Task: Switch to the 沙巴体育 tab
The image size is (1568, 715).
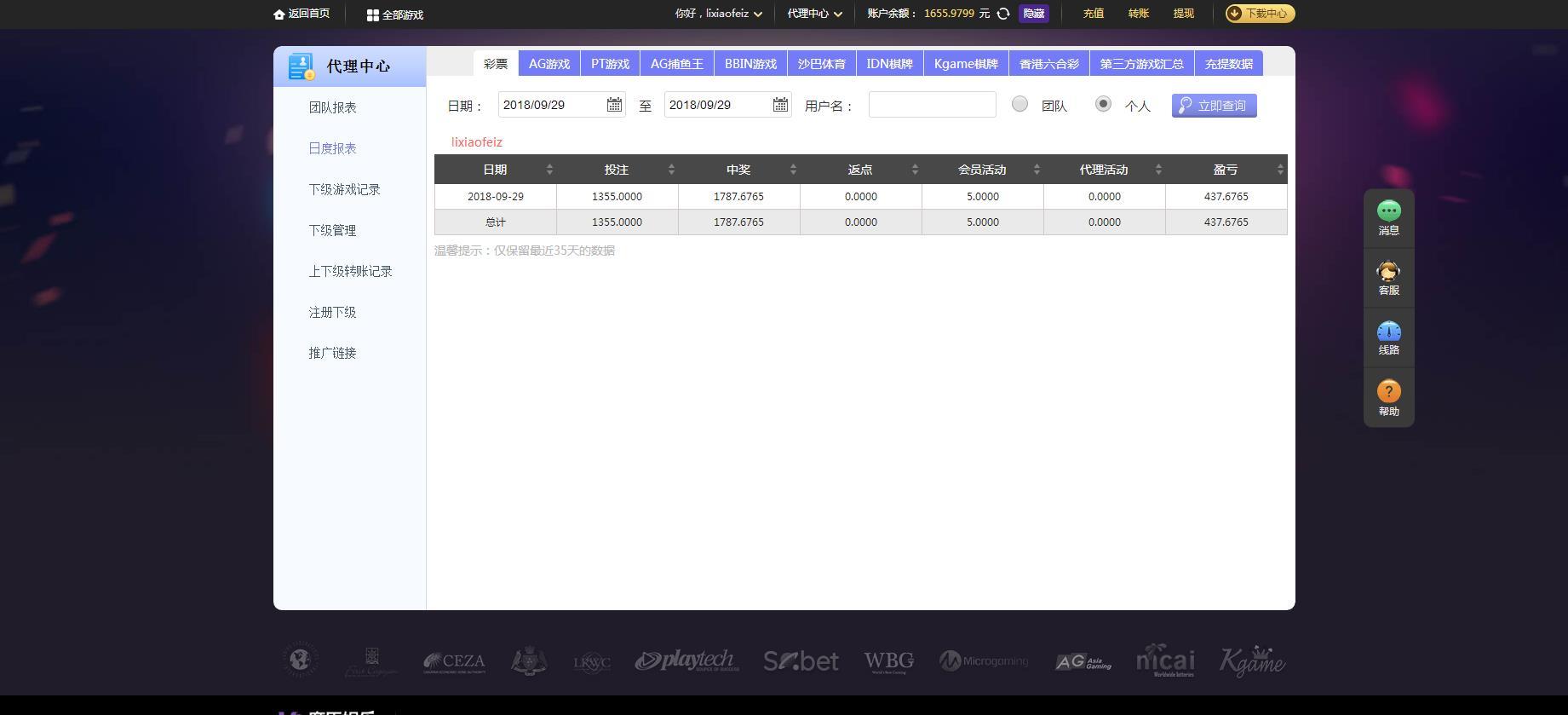Action: pyautogui.click(x=822, y=63)
